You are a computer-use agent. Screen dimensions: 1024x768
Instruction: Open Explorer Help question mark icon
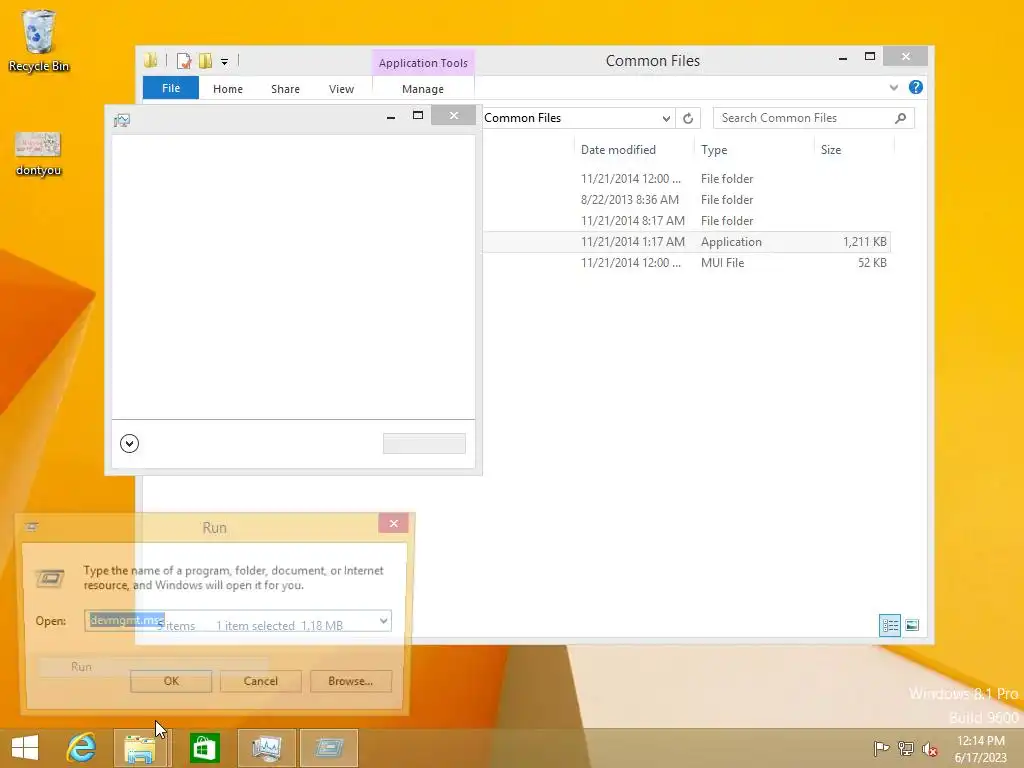click(916, 88)
